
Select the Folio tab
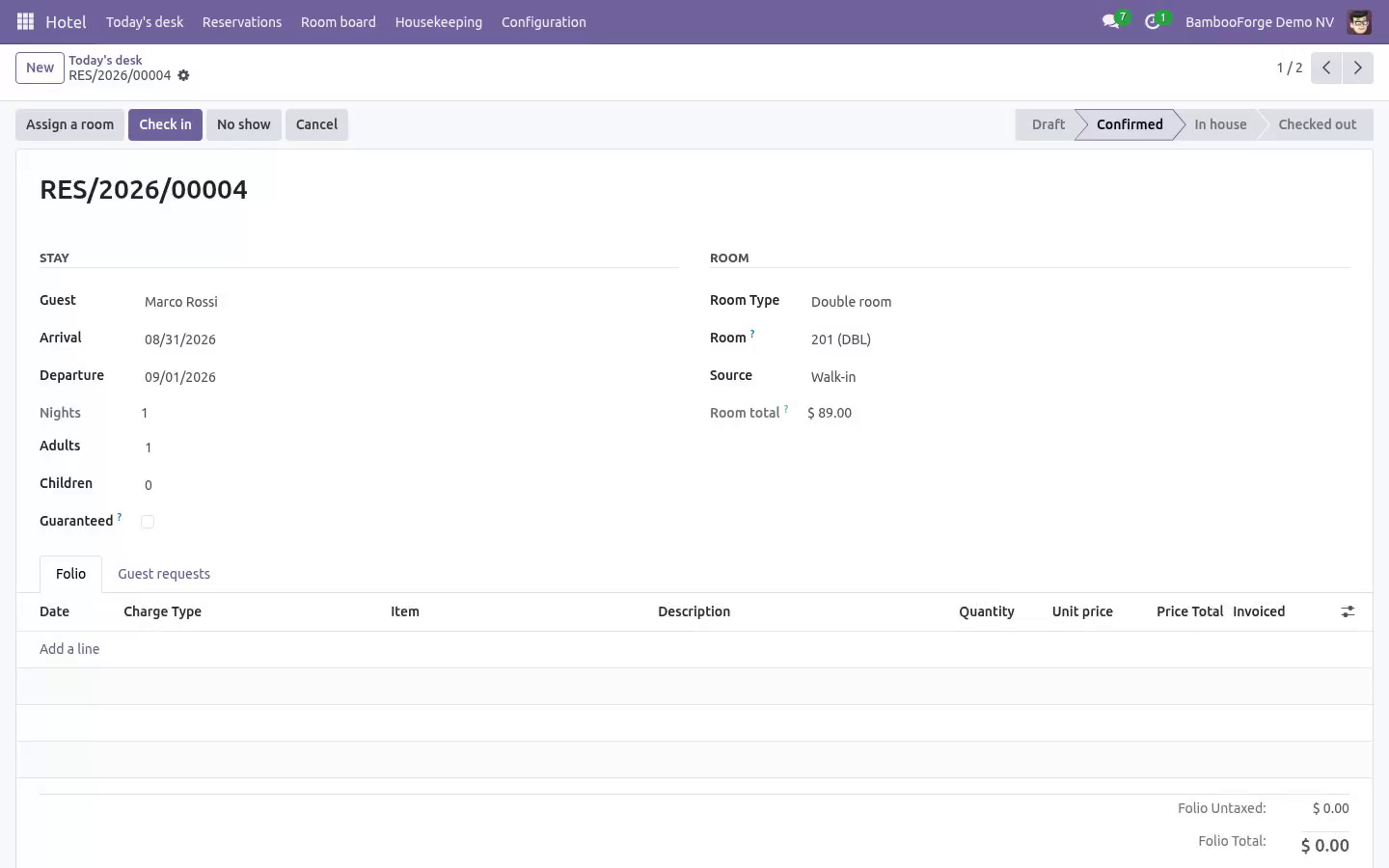pyautogui.click(x=70, y=574)
